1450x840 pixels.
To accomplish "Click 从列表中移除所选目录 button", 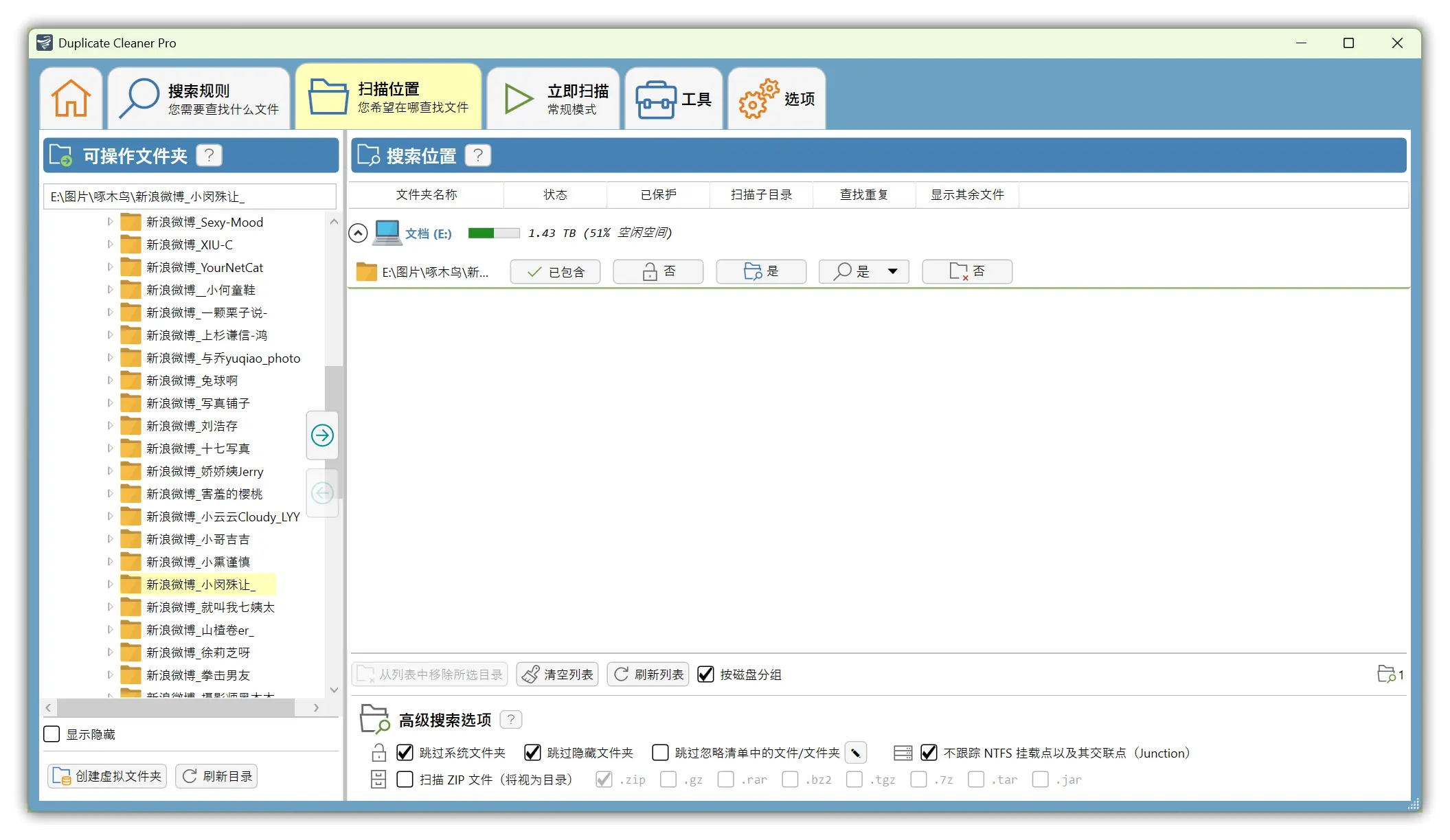I will coord(429,674).
